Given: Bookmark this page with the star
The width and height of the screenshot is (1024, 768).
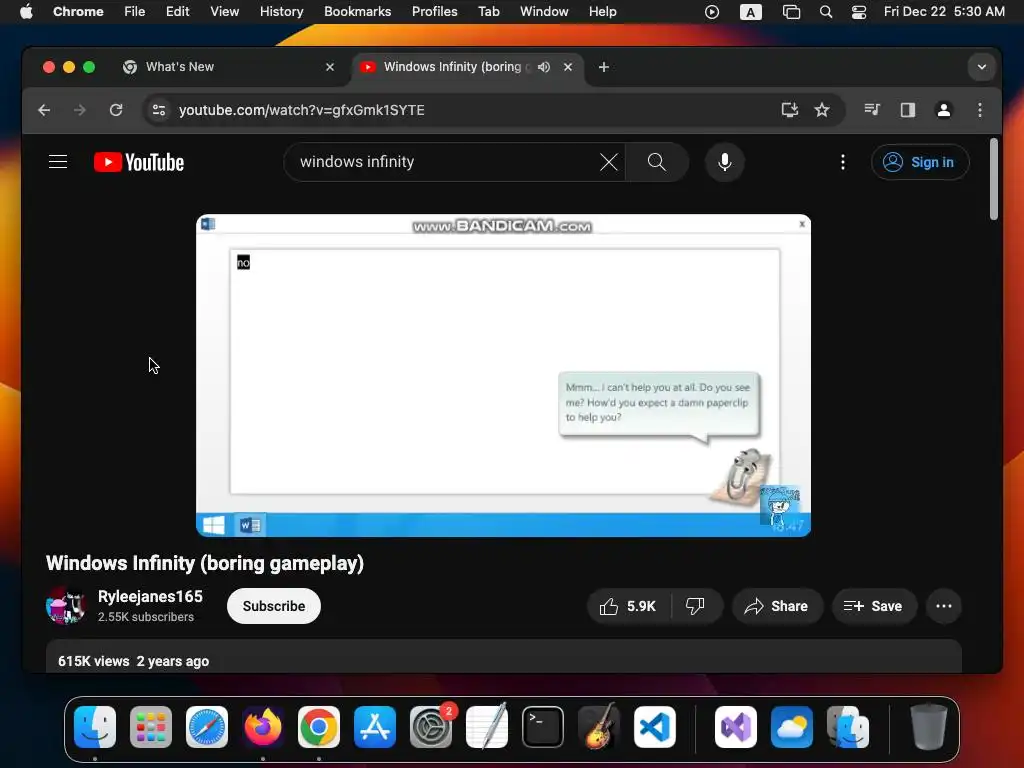Looking at the screenshot, I should (822, 110).
